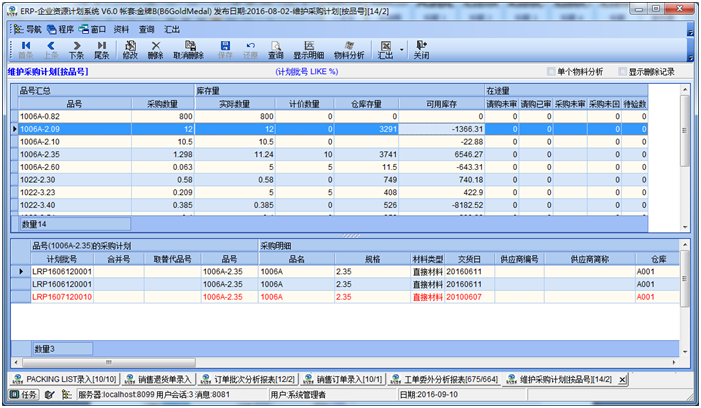701x408 pixels.
Task: Click upper grid scroll-down arrow
Action: 685,227
